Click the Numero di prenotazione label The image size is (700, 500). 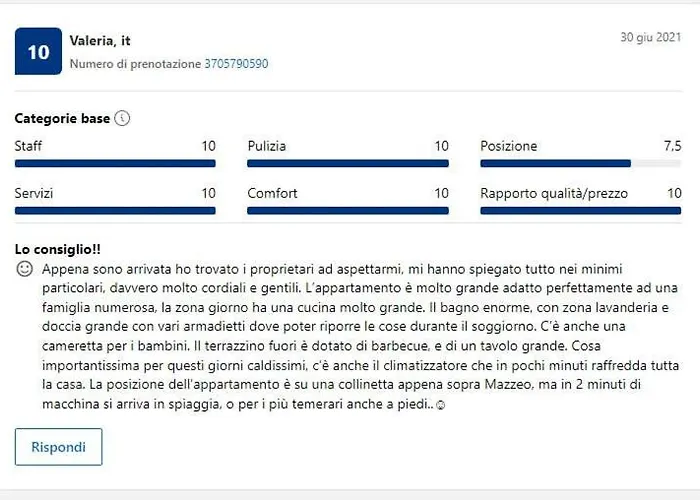(x=135, y=64)
